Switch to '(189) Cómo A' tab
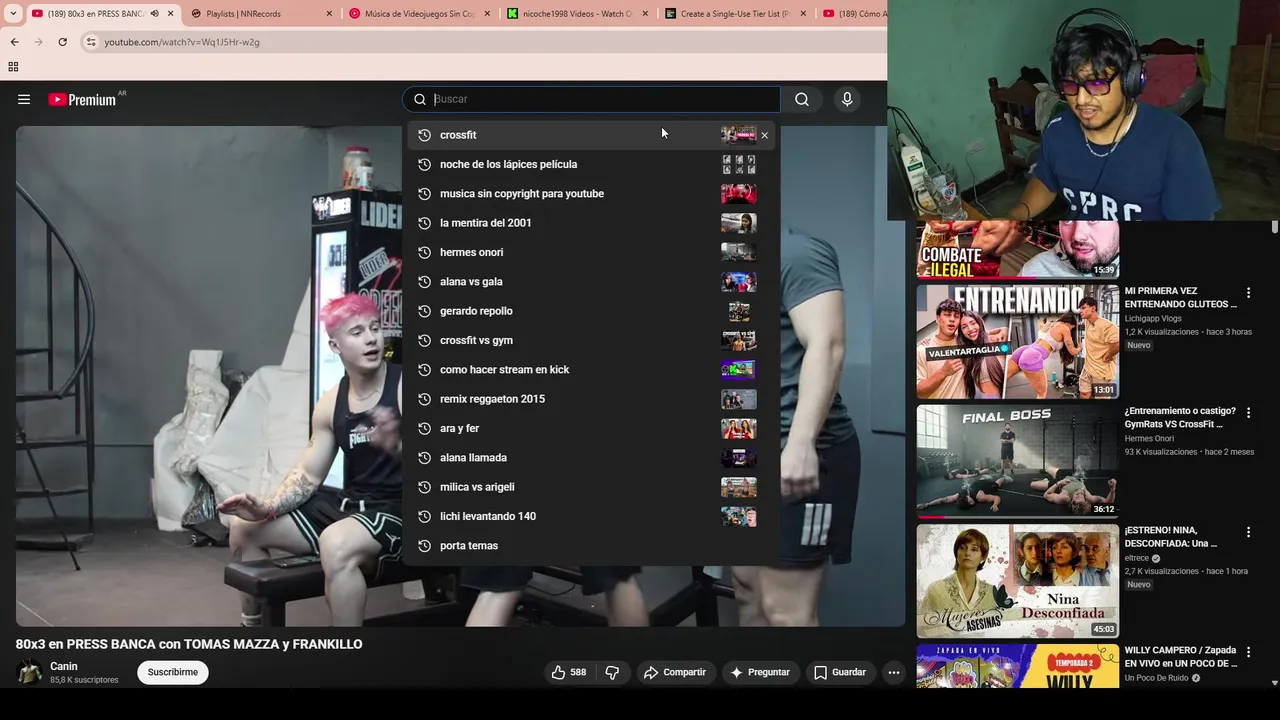Image resolution: width=1280 pixels, height=720 pixels. click(x=853, y=14)
